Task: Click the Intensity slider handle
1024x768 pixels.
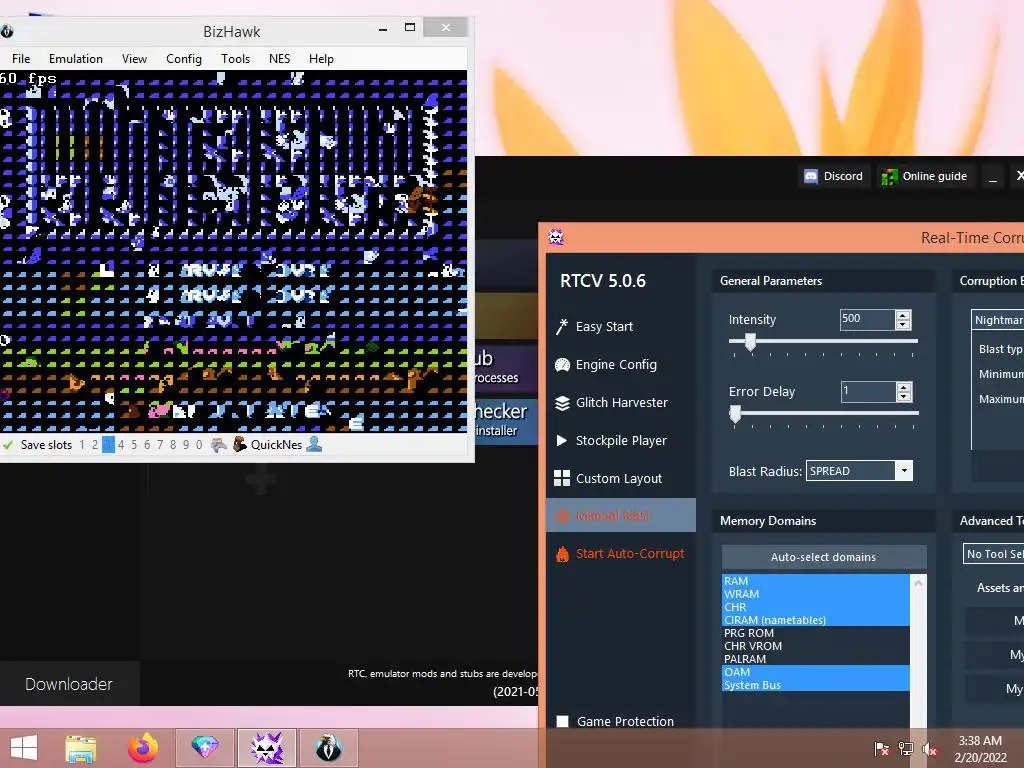Action: [x=750, y=342]
